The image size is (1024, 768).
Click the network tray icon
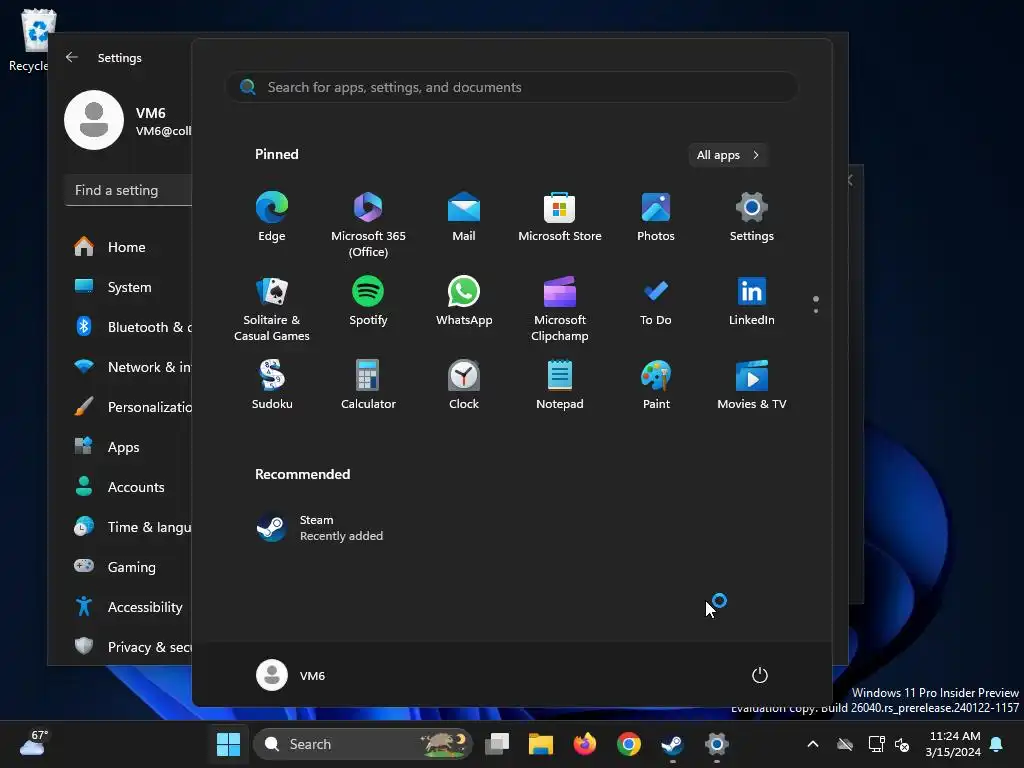pos(876,744)
